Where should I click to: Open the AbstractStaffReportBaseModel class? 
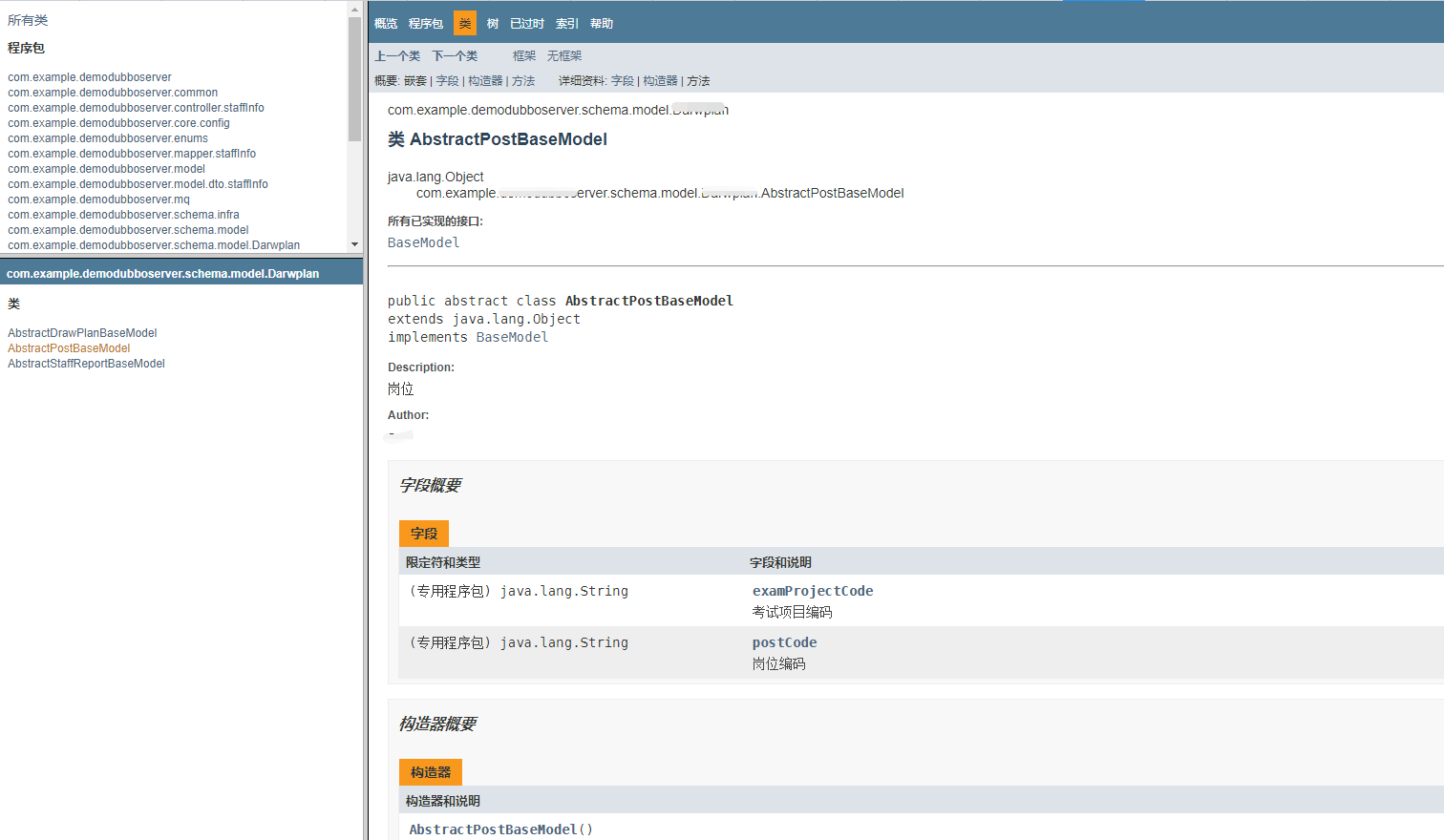click(86, 363)
